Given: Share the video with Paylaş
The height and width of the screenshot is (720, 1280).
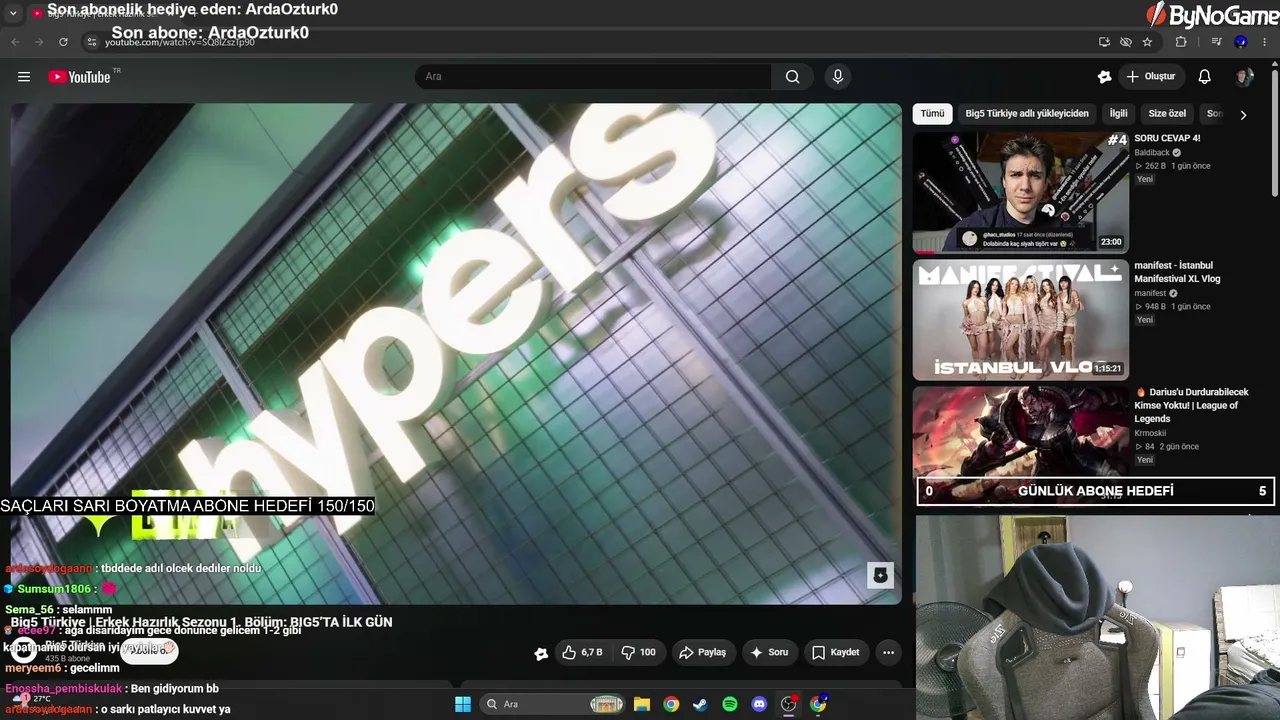Looking at the screenshot, I should [702, 652].
